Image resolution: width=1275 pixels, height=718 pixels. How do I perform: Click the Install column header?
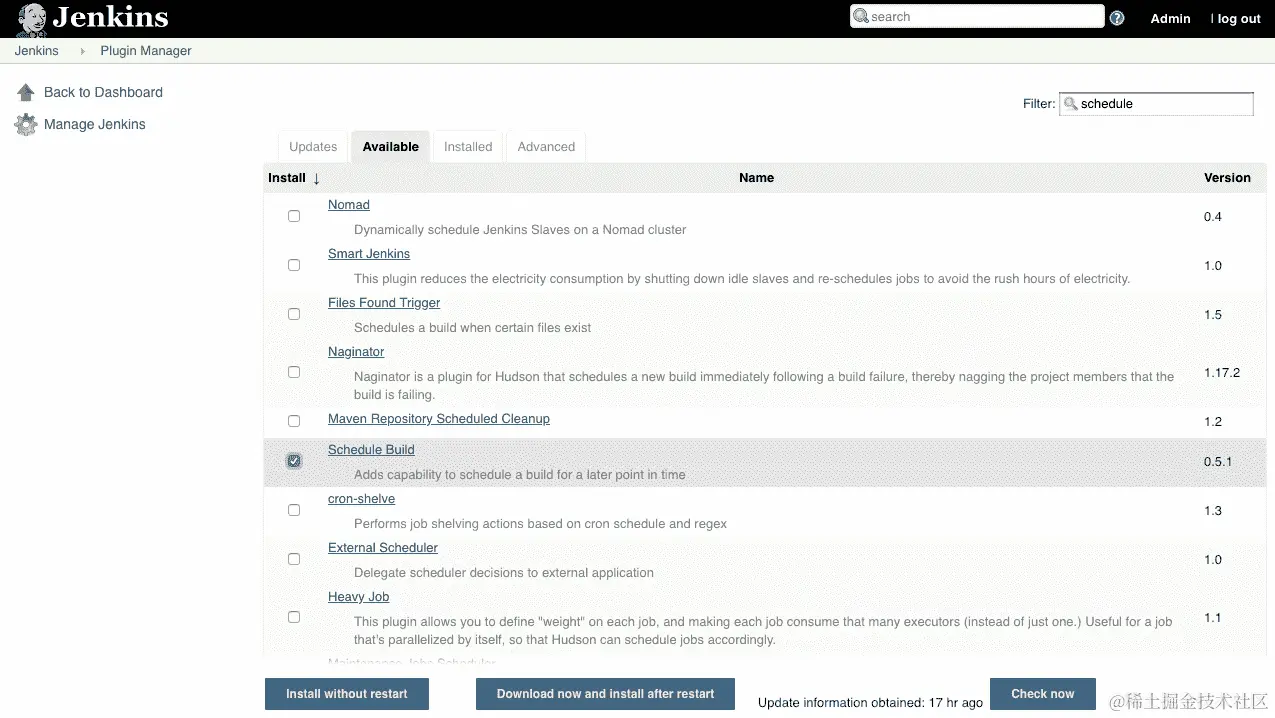pos(287,178)
